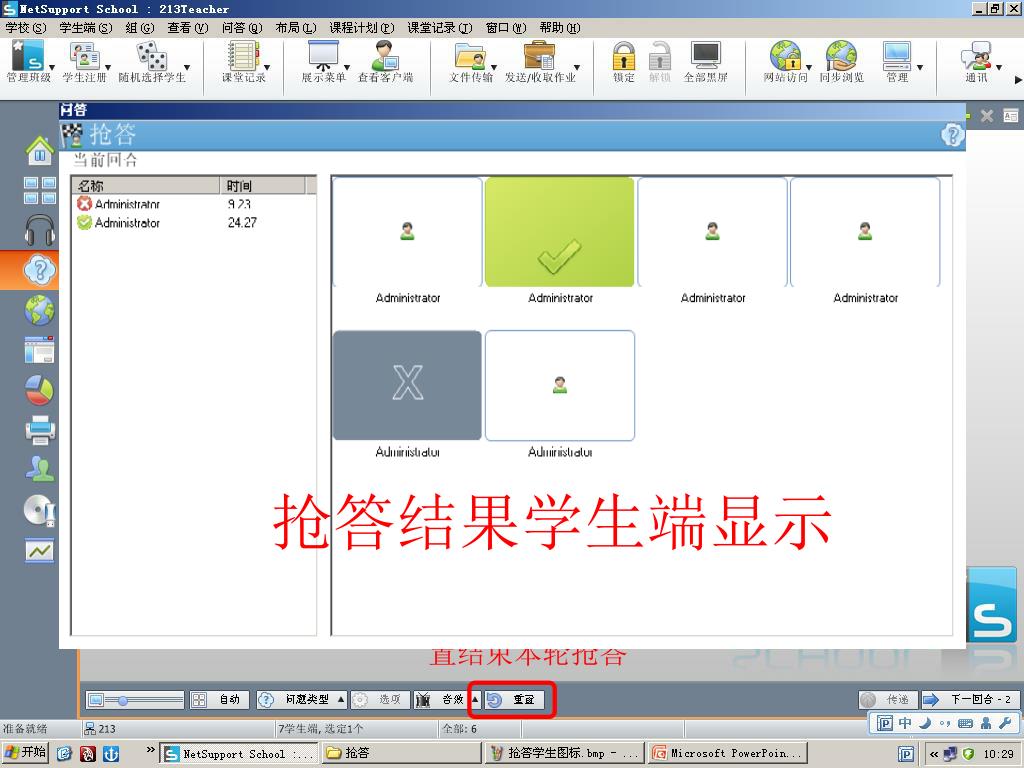This screenshot has width=1024, height=768.
Task: Click the line-chart sidebar icon
Action: pyautogui.click(x=40, y=551)
